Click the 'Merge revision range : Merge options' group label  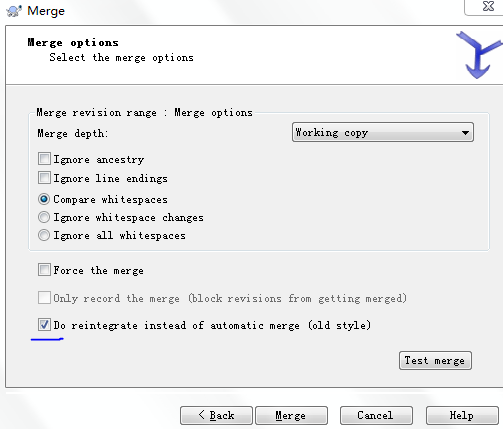click(144, 112)
